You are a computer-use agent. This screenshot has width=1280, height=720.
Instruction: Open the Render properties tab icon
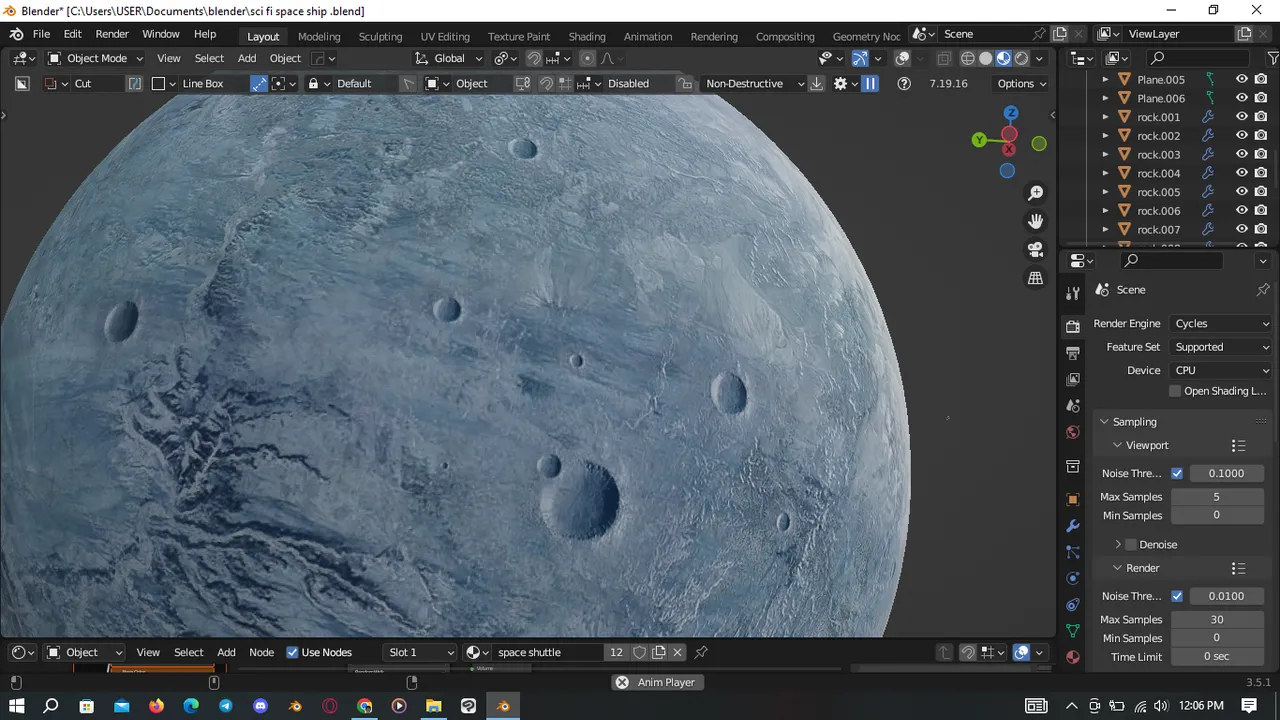[1073, 326]
